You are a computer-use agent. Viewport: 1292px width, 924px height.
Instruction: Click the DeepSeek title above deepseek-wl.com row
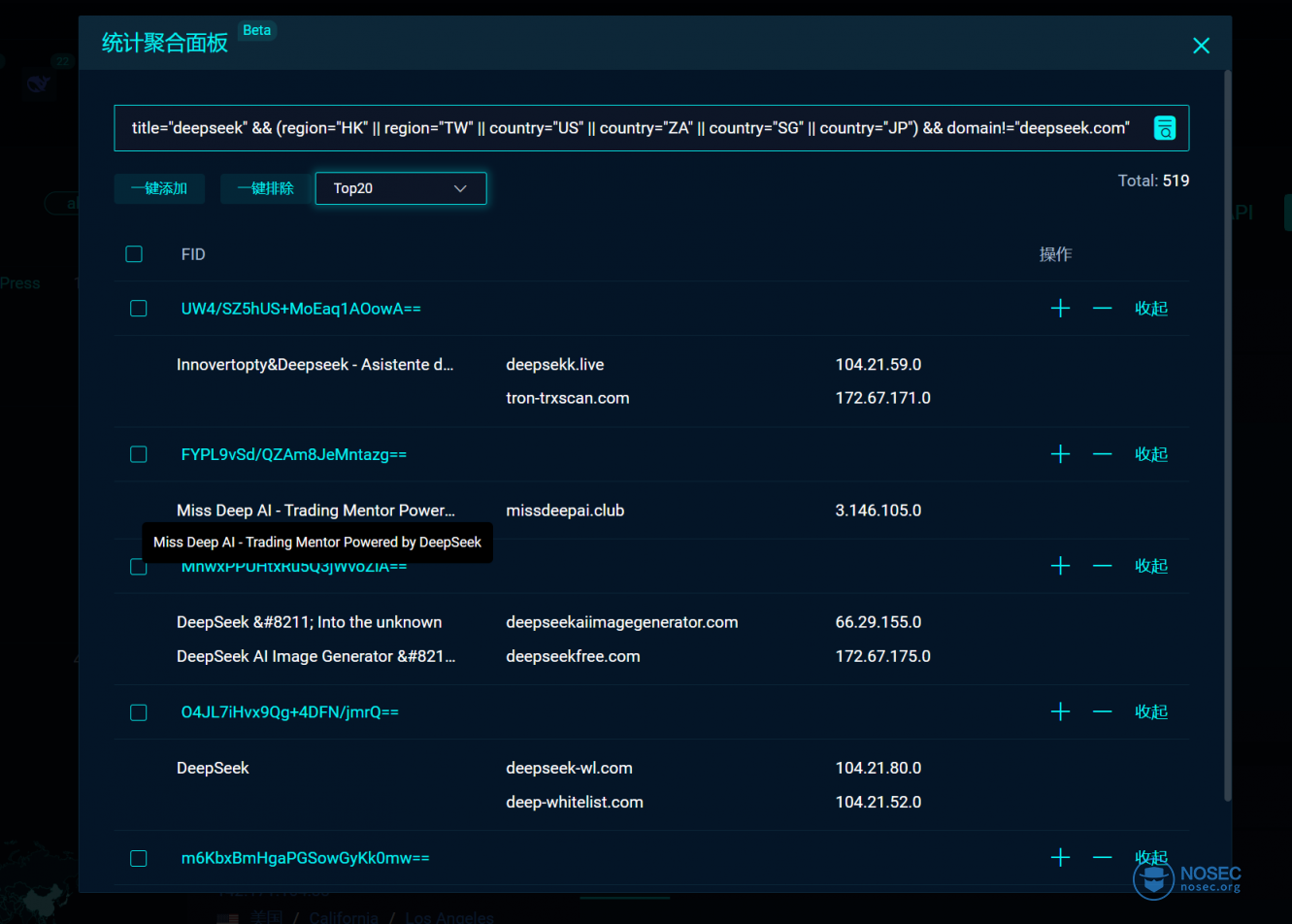(213, 768)
